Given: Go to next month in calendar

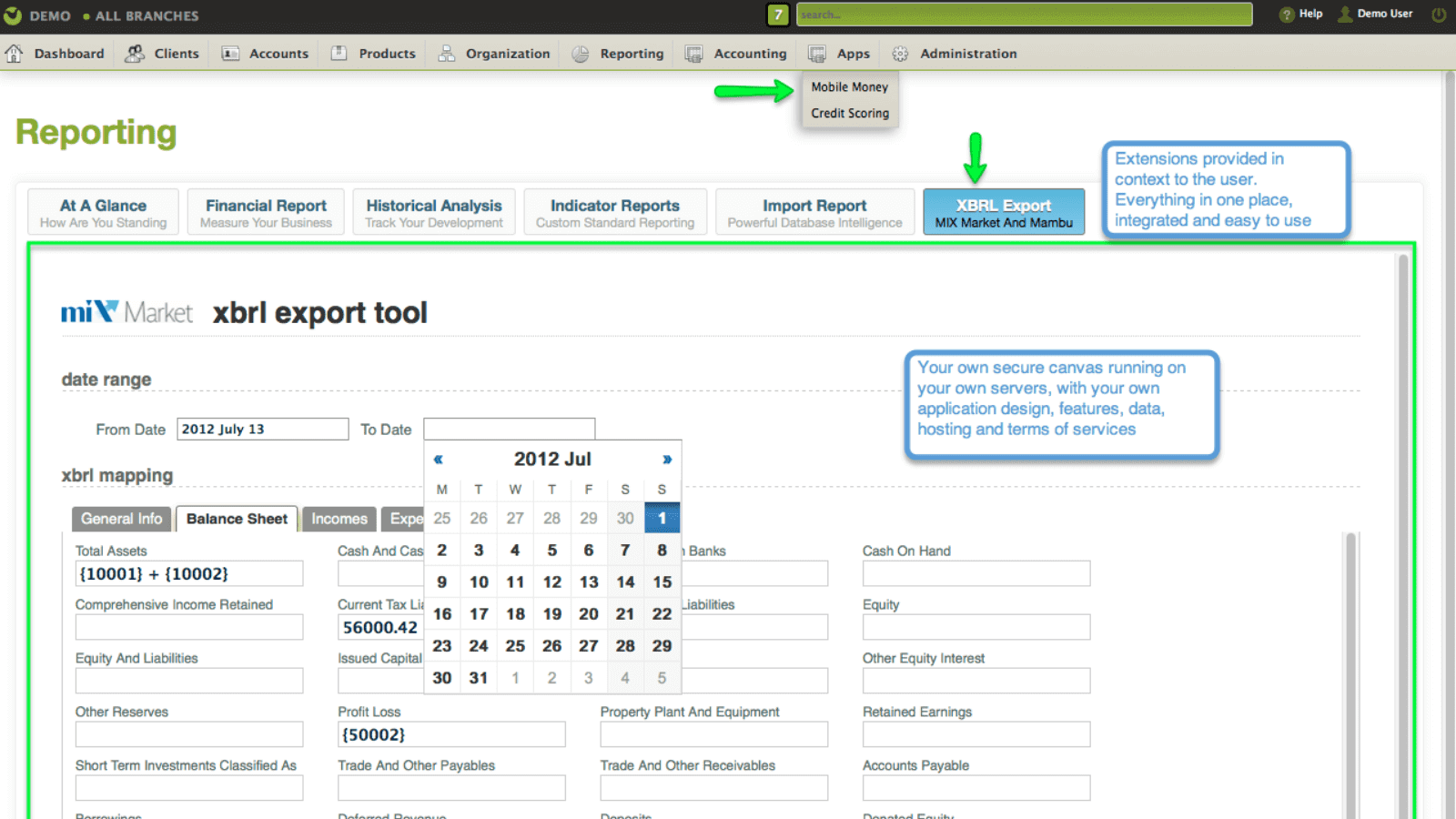Looking at the screenshot, I should [x=667, y=460].
